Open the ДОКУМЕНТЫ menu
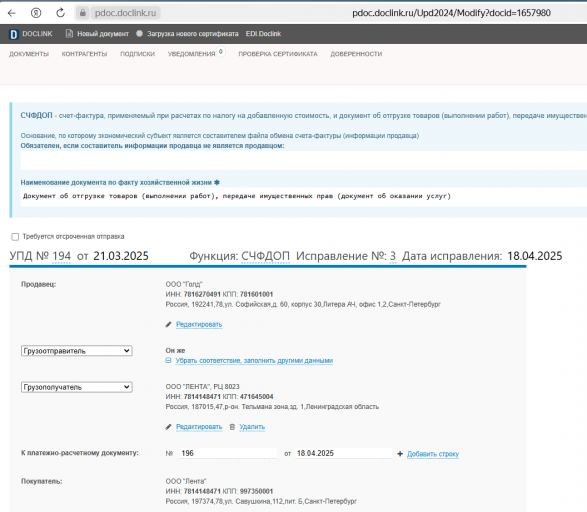 click(29, 54)
